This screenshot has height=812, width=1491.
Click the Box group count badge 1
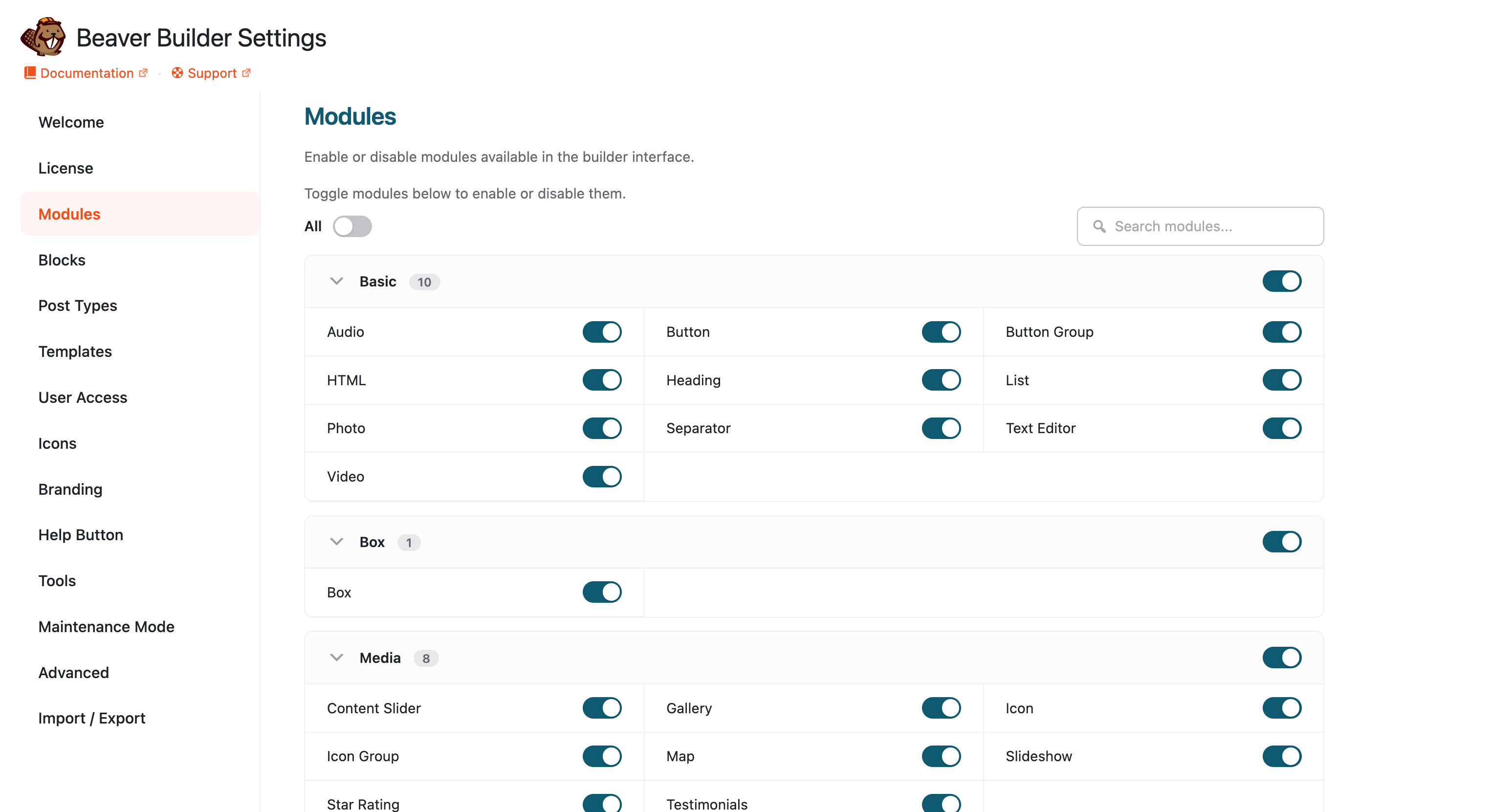click(409, 542)
